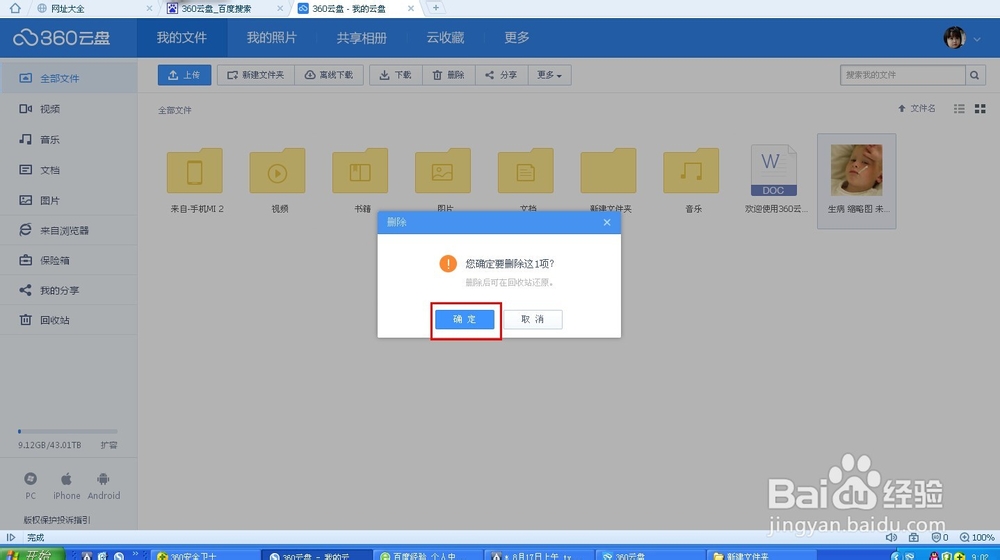Expand the toolbar 更多 dropdown
This screenshot has width=1000, height=560.
click(x=549, y=75)
